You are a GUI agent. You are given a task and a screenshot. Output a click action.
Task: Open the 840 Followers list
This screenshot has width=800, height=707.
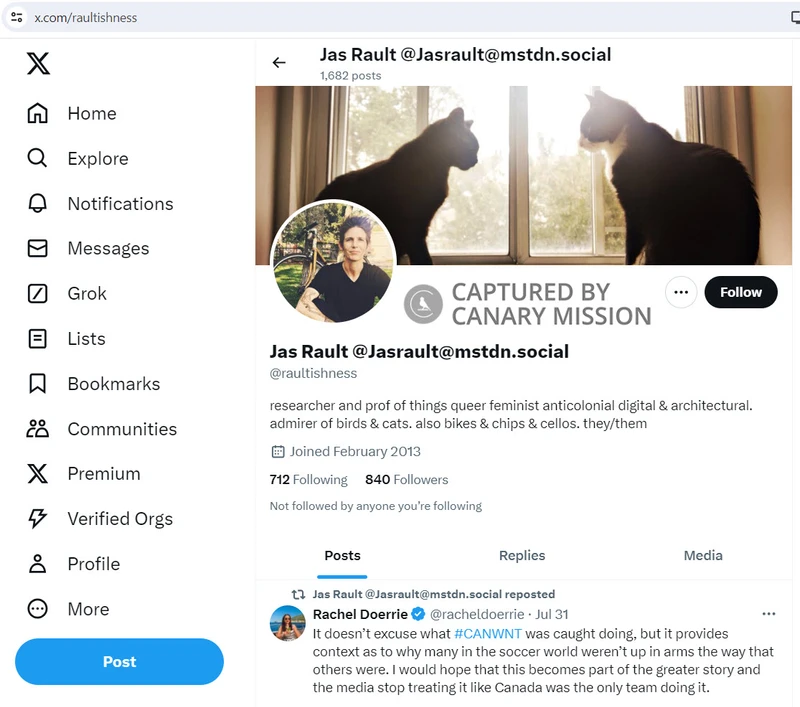(x=407, y=479)
